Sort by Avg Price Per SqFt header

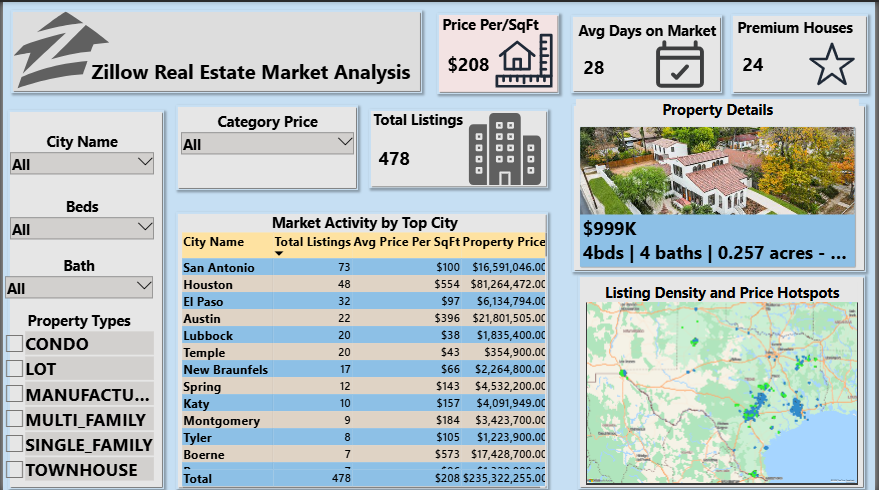(406, 242)
